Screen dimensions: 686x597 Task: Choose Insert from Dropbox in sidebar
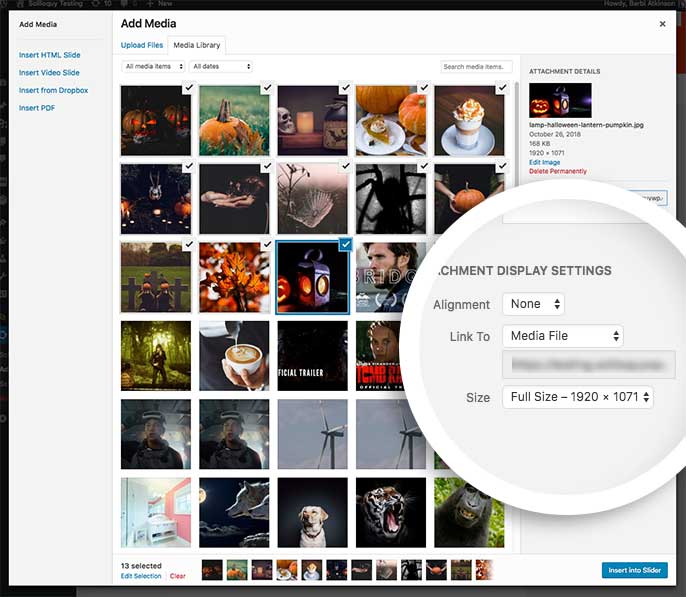[x=53, y=90]
